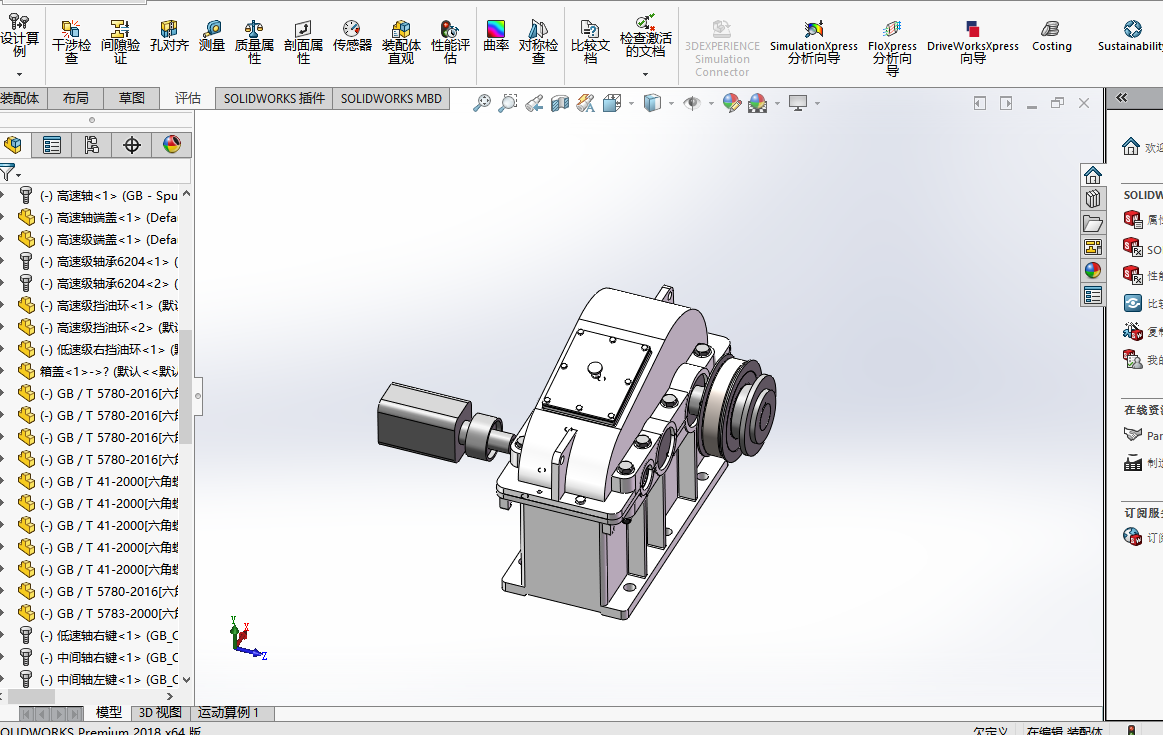
Task: Open Mass Properties (质量属性)
Action: pos(254,43)
